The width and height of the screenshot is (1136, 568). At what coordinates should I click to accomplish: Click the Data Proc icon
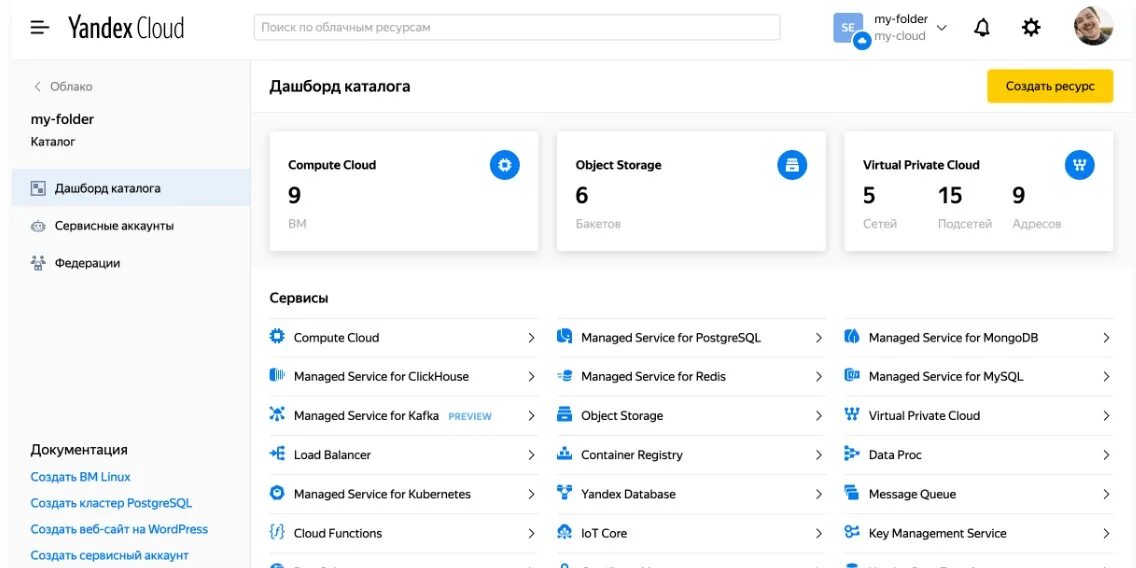point(852,454)
